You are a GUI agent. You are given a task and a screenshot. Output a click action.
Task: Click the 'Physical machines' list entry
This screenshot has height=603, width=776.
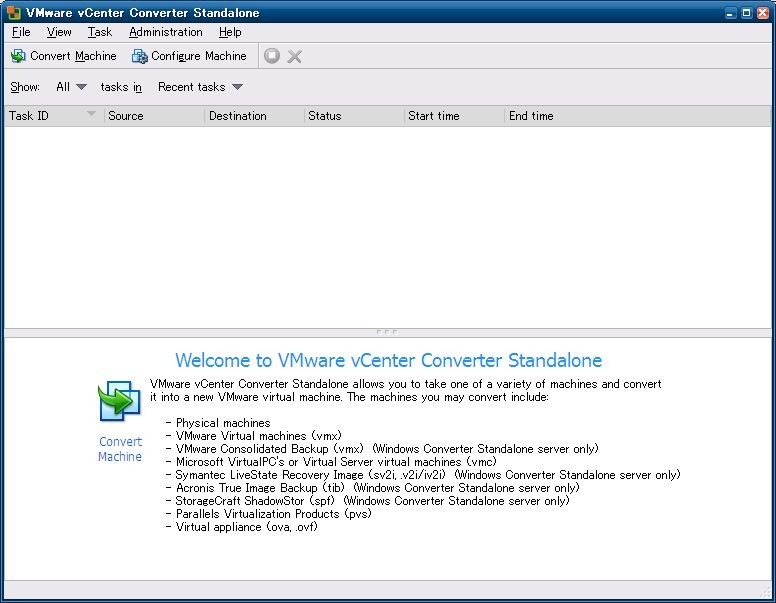click(x=223, y=423)
